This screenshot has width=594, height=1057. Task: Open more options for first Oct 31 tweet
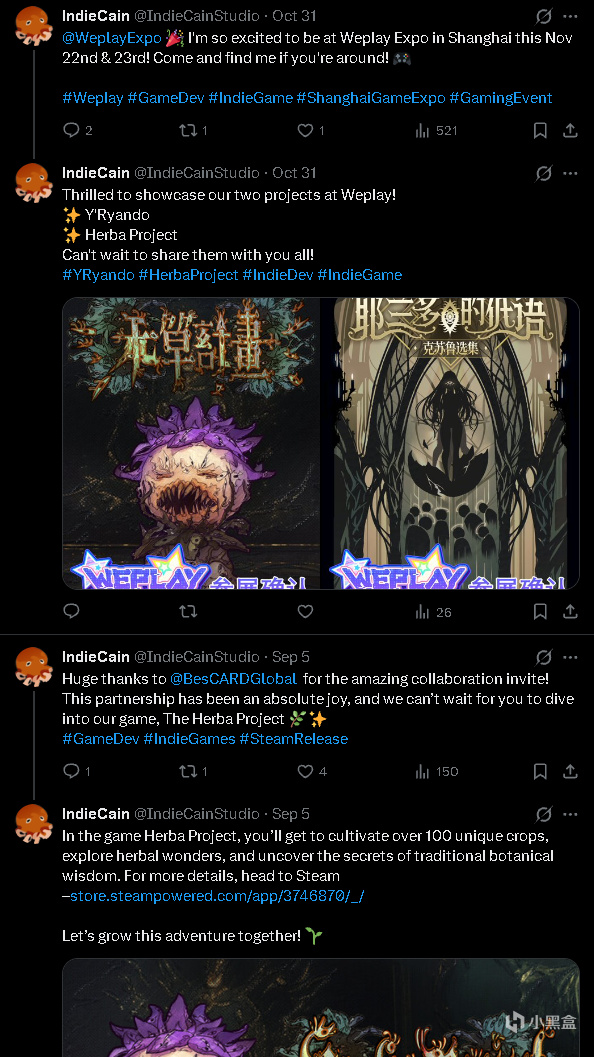point(570,16)
